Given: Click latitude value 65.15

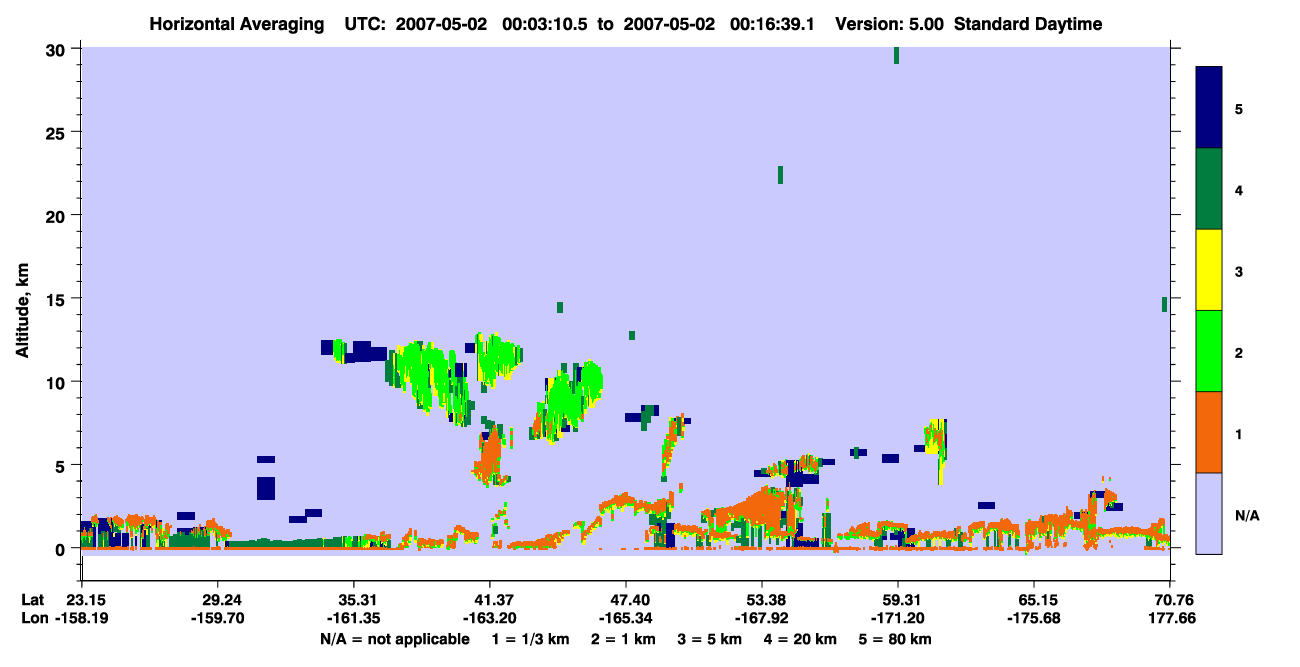Looking at the screenshot, I should coord(1034,600).
